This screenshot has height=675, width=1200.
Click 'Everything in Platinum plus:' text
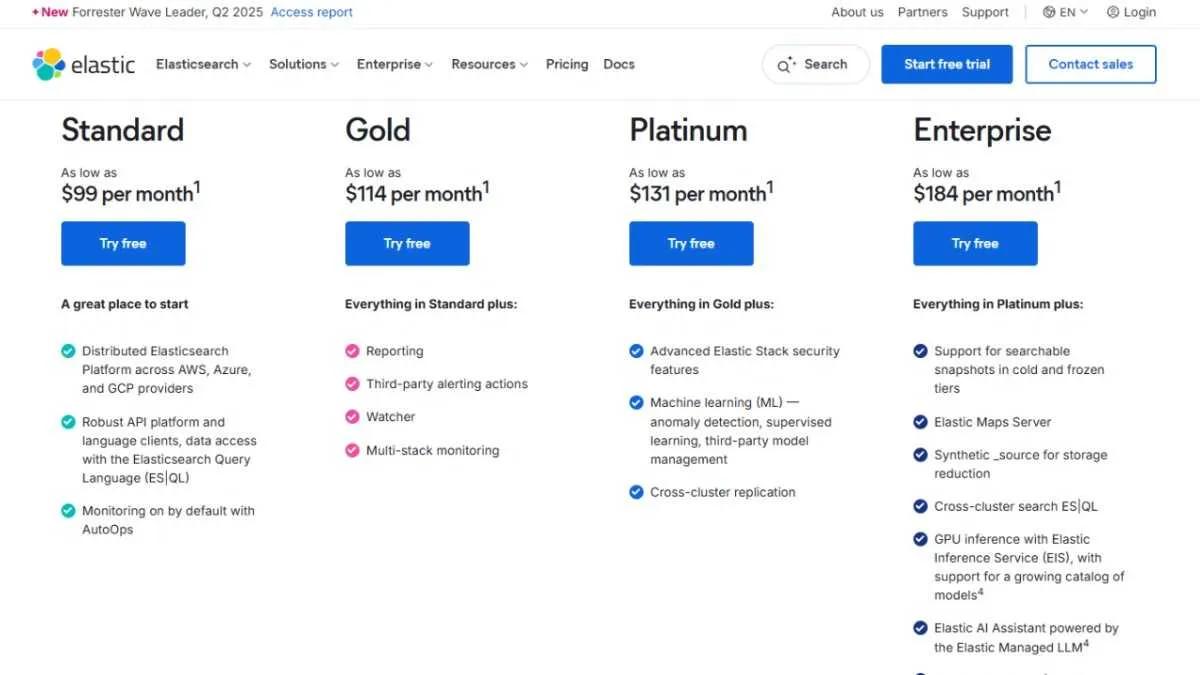click(998, 304)
